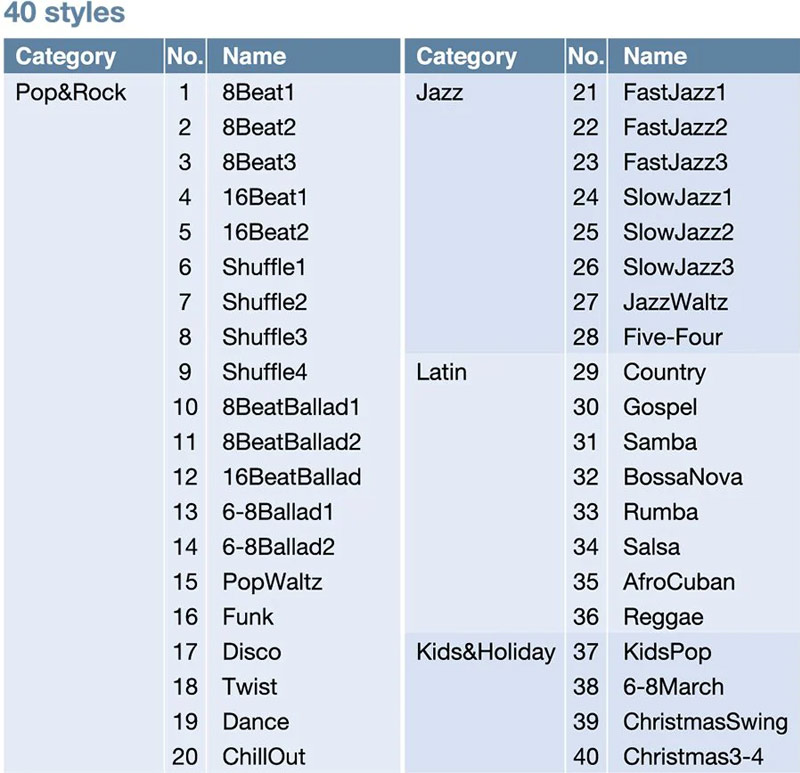This screenshot has width=800, height=773.
Task: Click the ChillOut style entry
Action: (x=264, y=756)
